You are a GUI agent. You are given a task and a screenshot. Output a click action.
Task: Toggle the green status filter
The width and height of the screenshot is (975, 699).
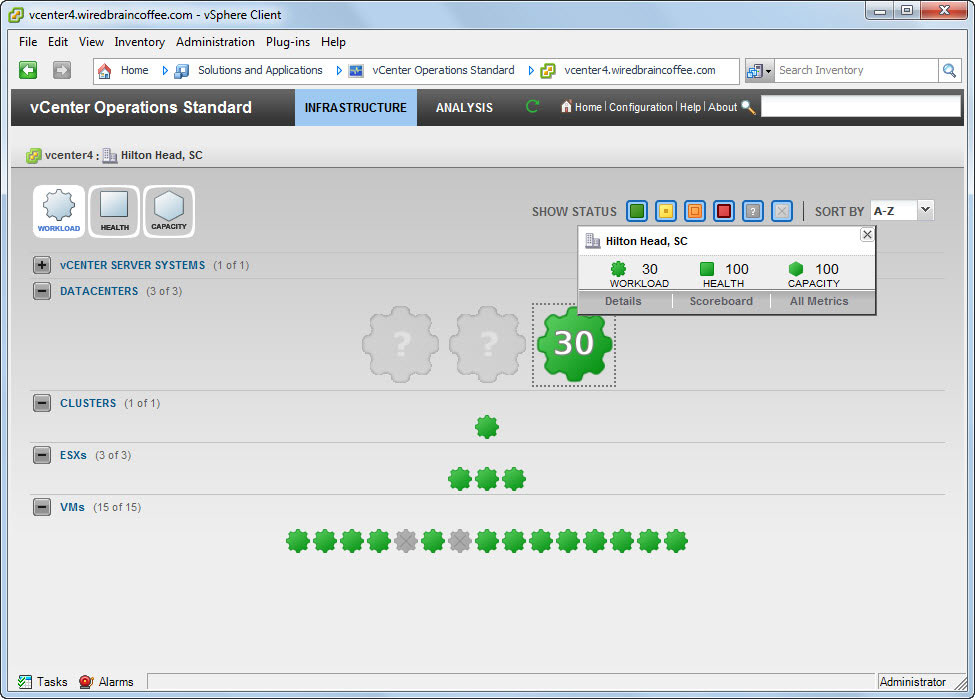637,211
